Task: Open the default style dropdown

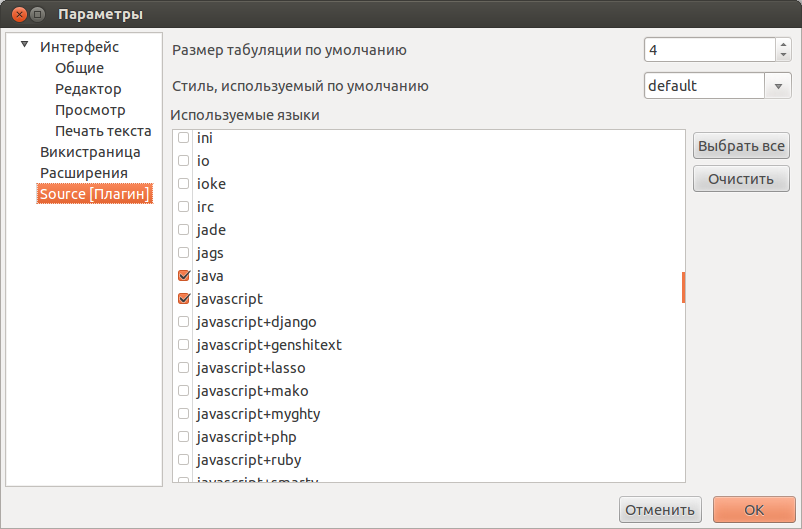Action: [x=778, y=86]
